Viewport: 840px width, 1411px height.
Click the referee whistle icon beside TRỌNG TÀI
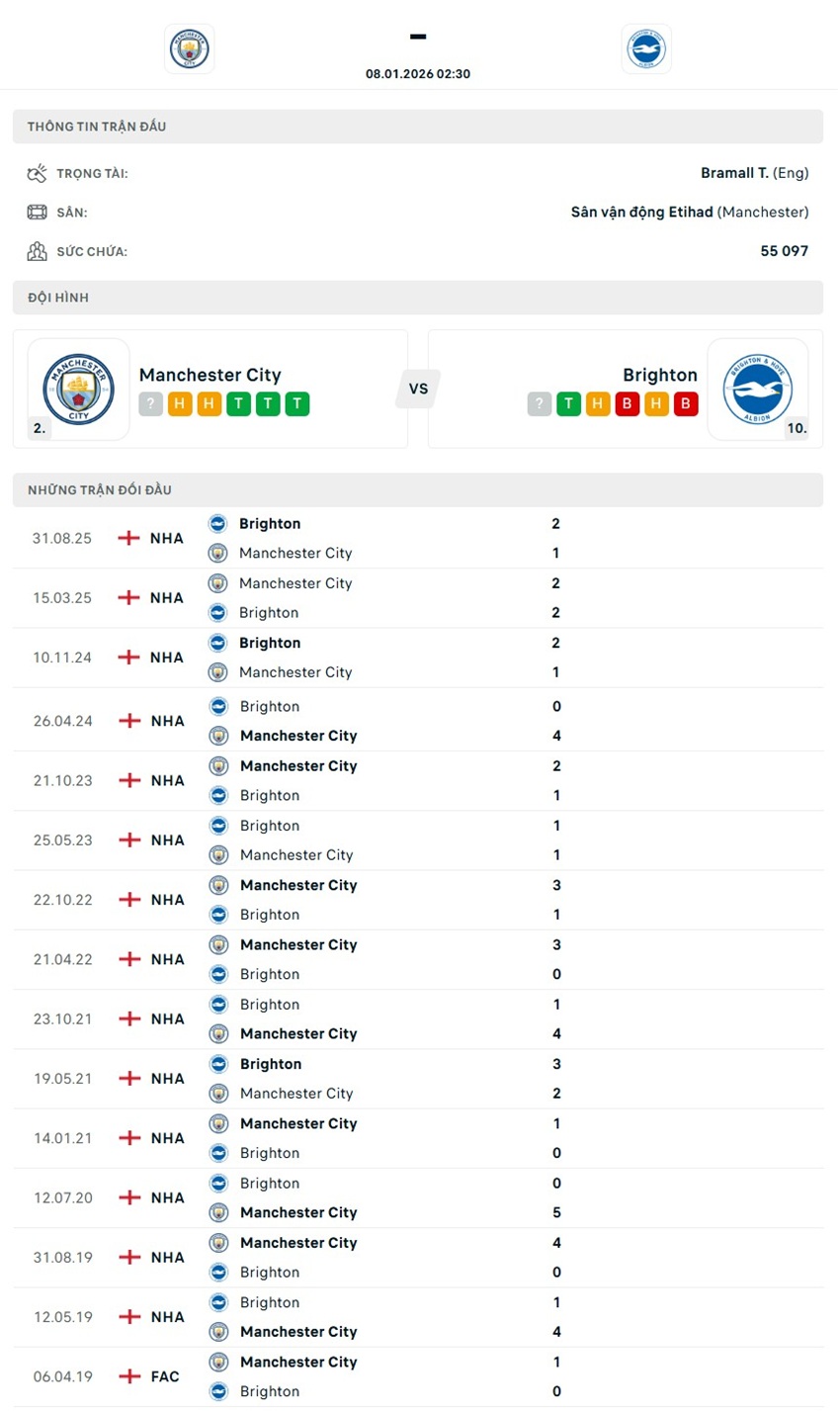37,172
